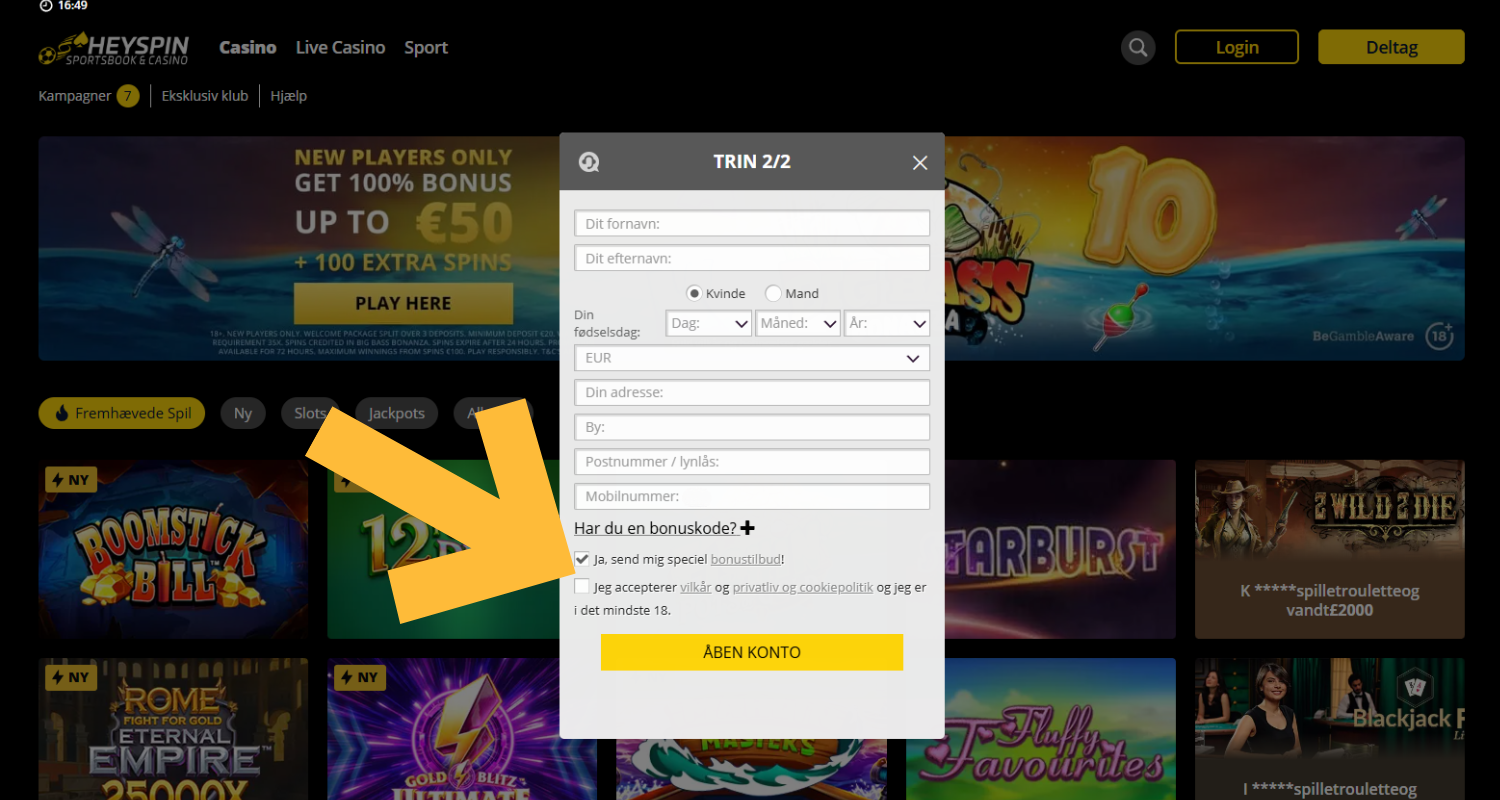Screen dimensions: 1500x800
Task: Open the EUR currency dropdown
Action: [752, 358]
